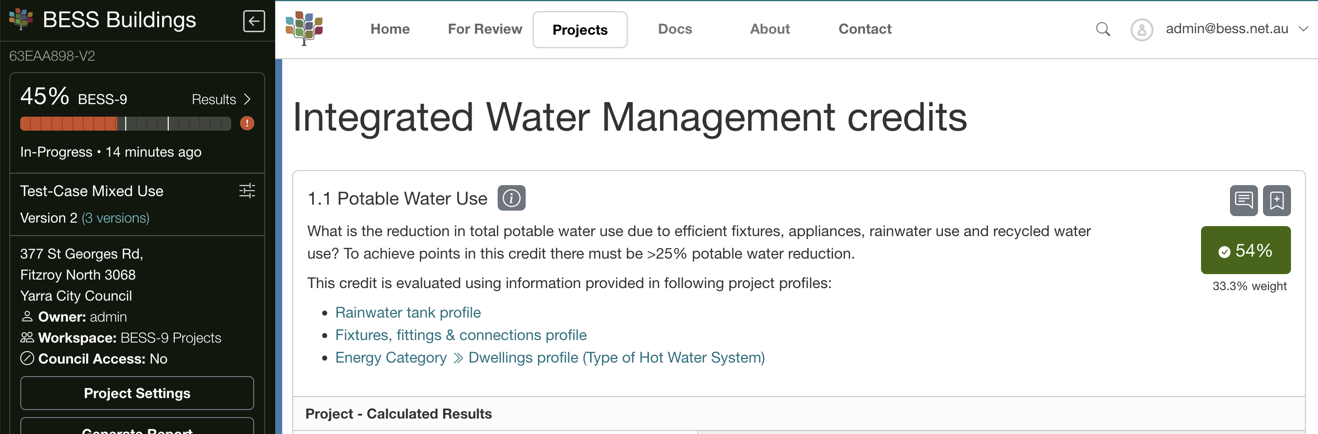Screen dimensions: 1318x434
Task: Switch to the For Review tab
Action: (484, 29)
